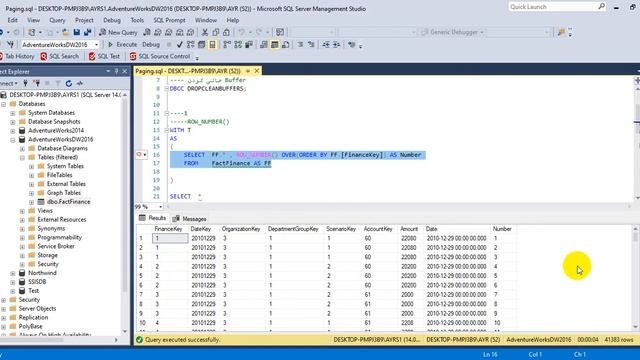Click the Save file floppy icon
This screenshot has width=640, height=360.
click(77, 32)
